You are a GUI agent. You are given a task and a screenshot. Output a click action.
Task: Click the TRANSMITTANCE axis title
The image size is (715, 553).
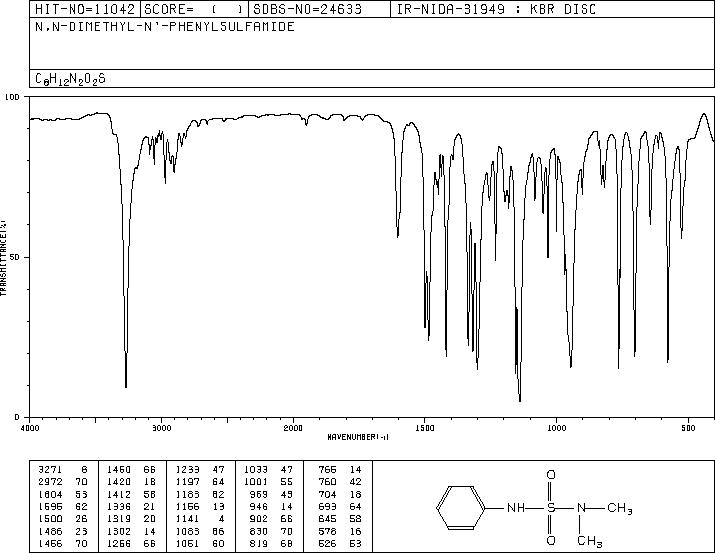coord(3,258)
